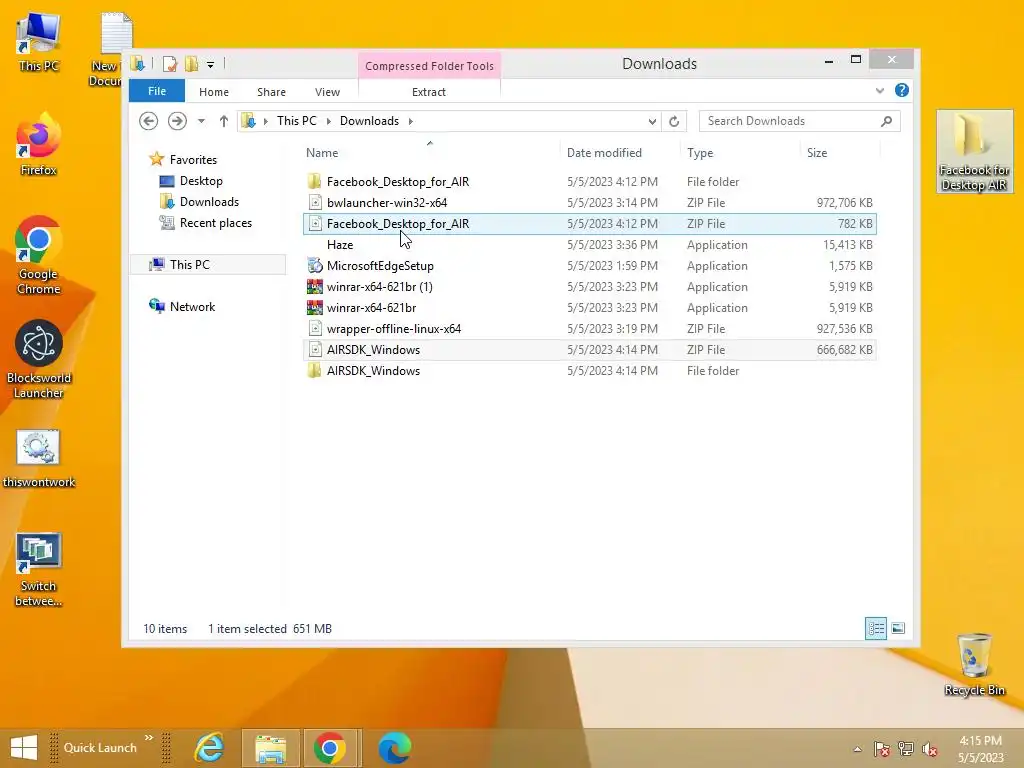1024x768 pixels.
Task: Click File Explorer taskbar button
Action: (271, 748)
